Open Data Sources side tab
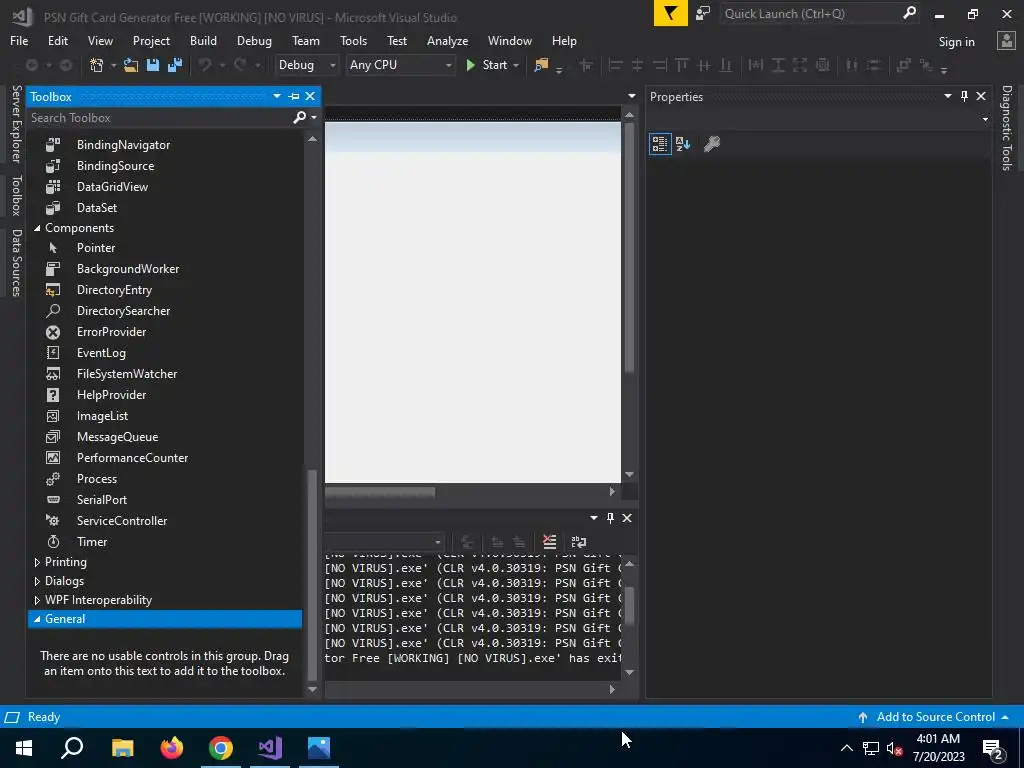The image size is (1024, 768). point(17,263)
